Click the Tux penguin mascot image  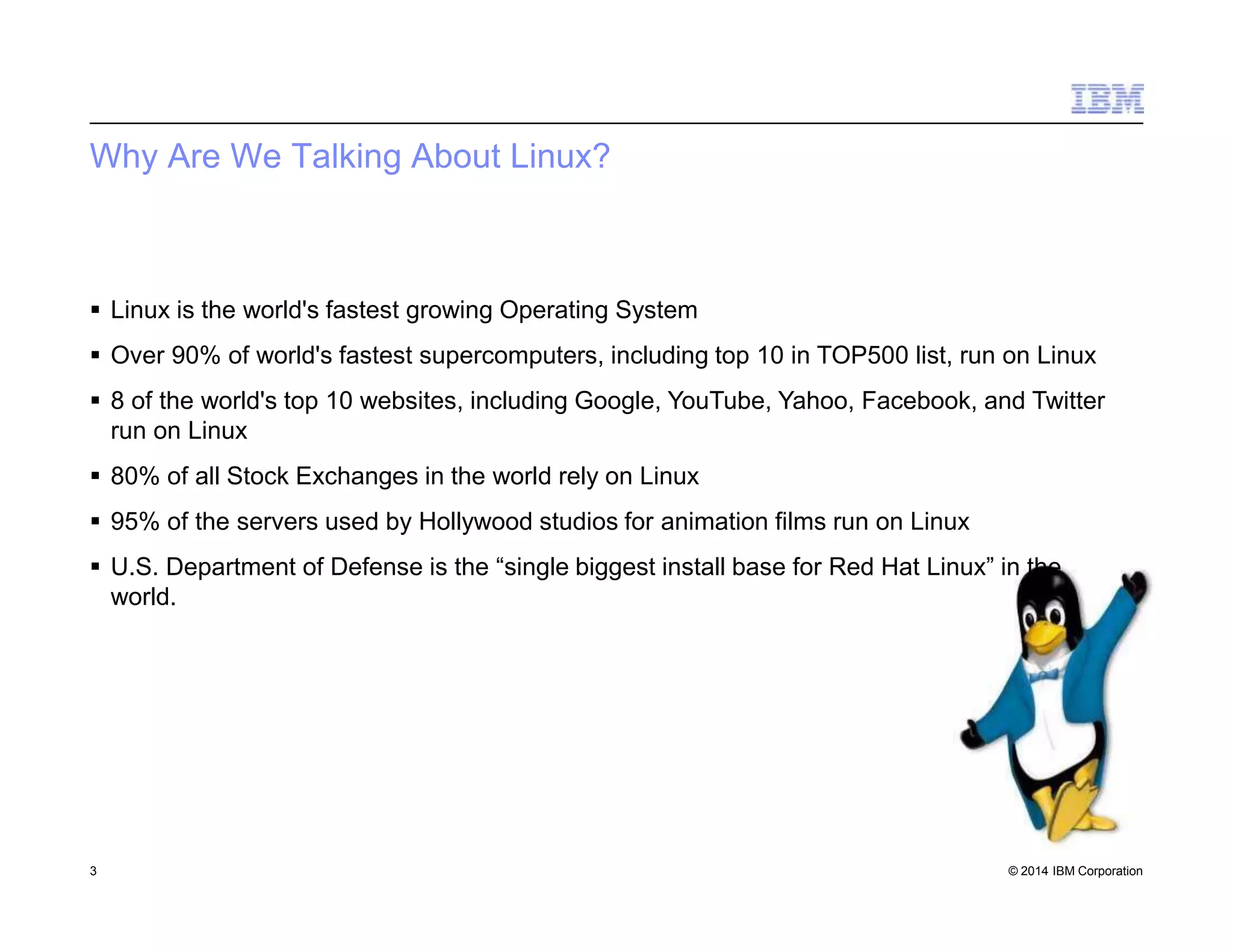1055,704
